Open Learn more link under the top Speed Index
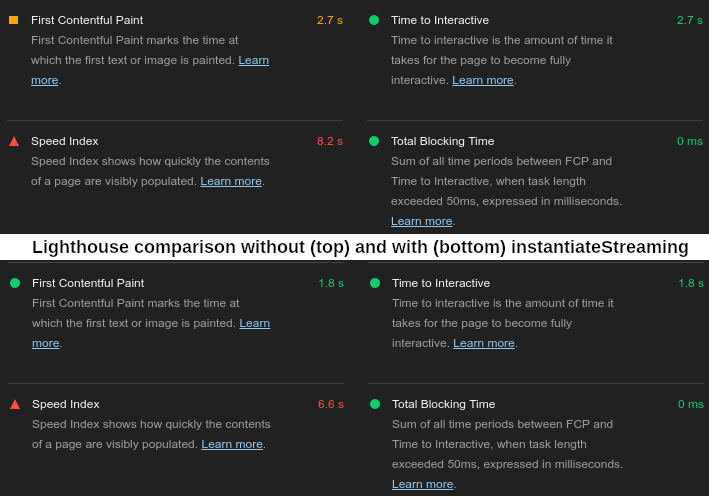This screenshot has width=709, height=496. point(231,181)
